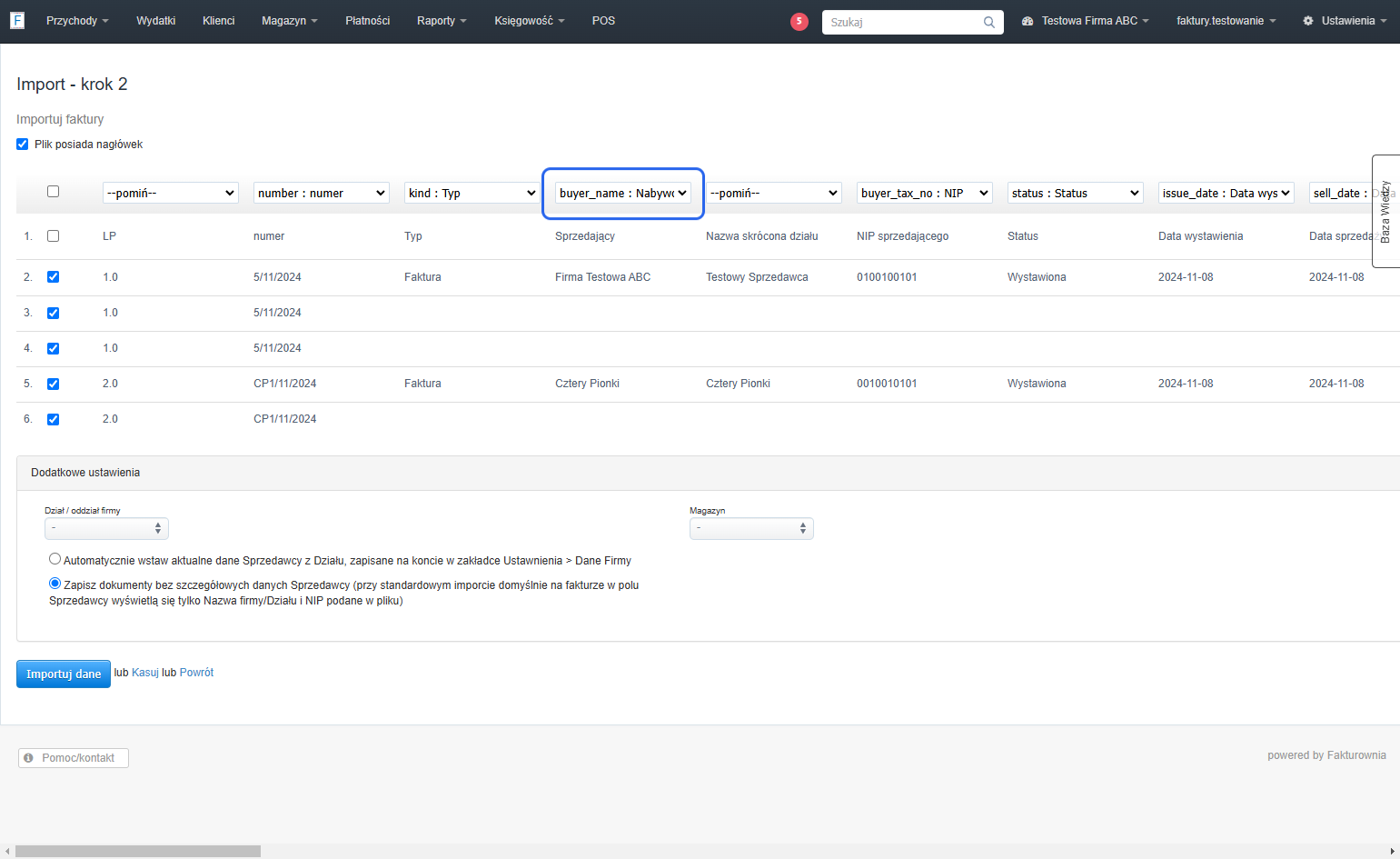Toggle 'Plik posiada nagłówek' checkbox

23,144
